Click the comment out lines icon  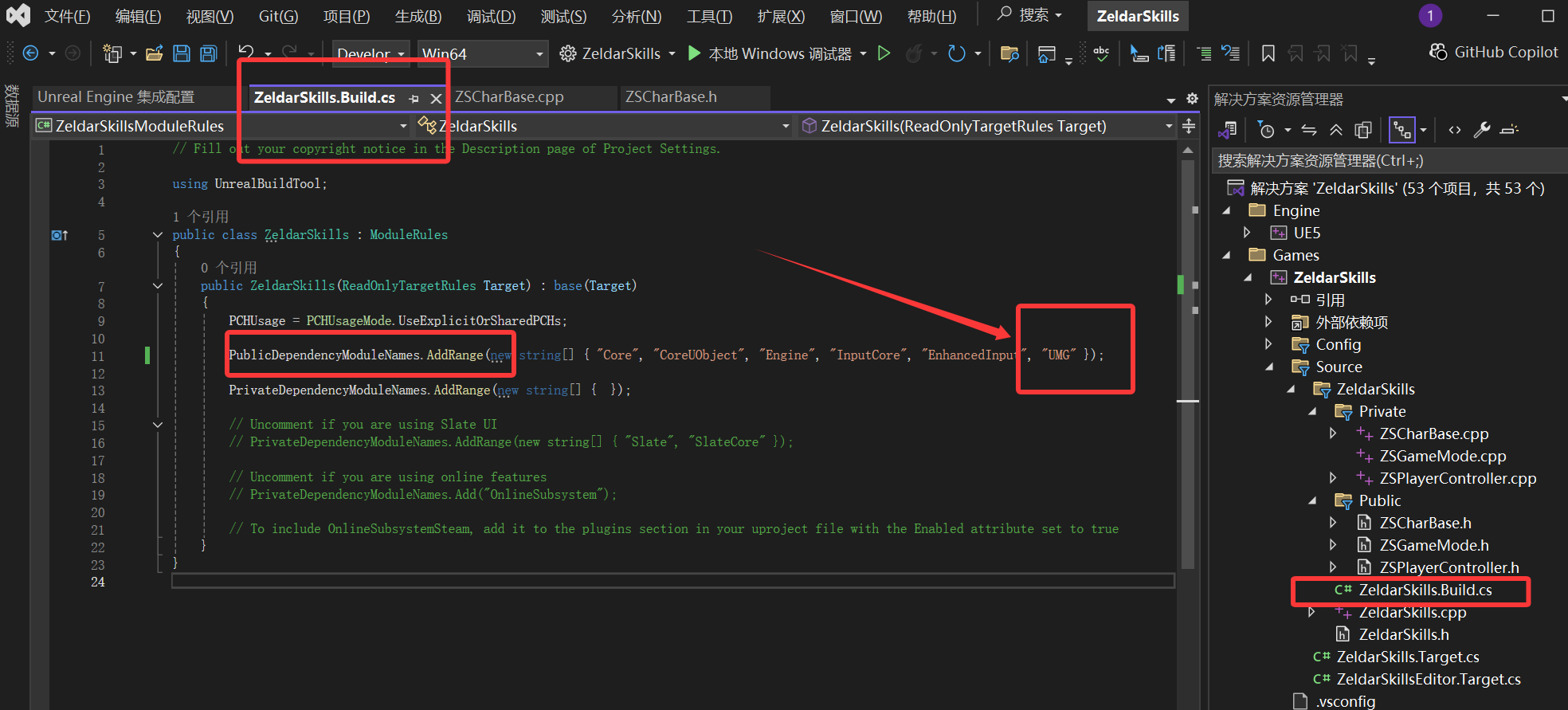(x=1204, y=53)
